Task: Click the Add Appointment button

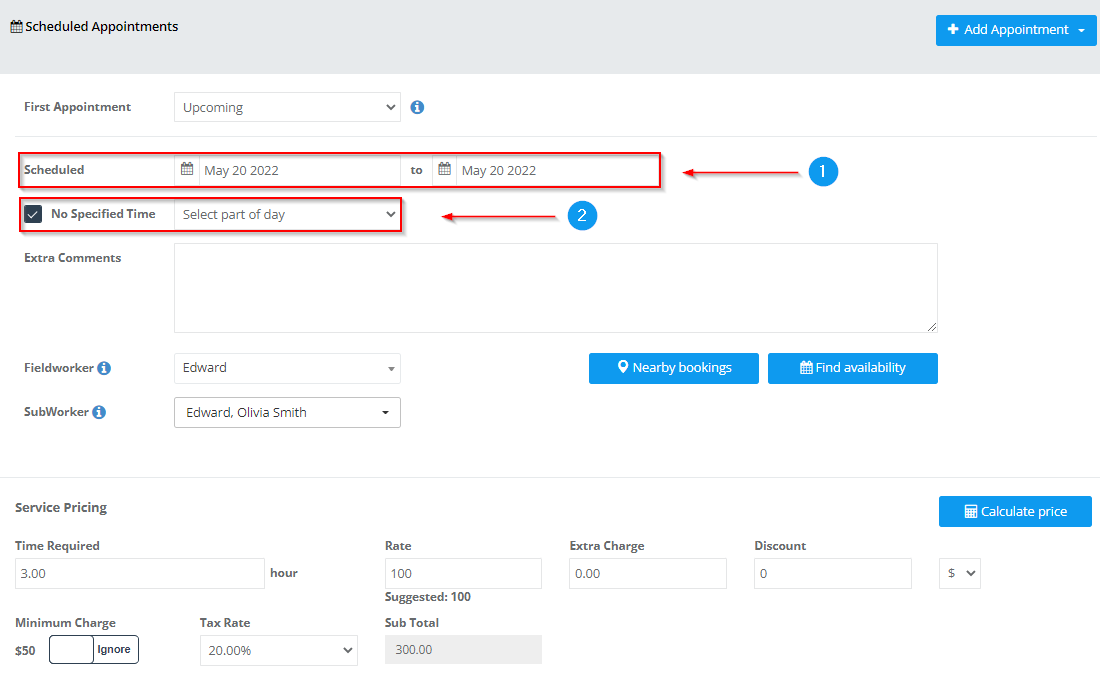Action: (1016, 30)
